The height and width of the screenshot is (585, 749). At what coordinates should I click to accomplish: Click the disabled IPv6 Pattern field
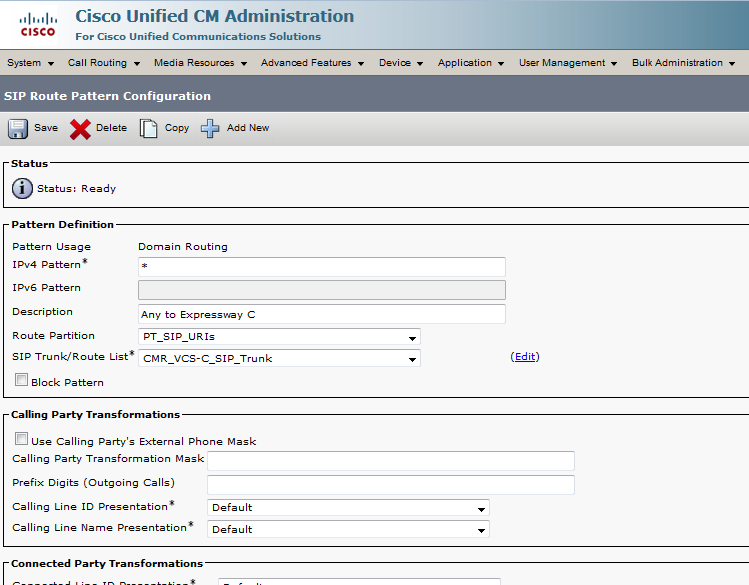[322, 290]
